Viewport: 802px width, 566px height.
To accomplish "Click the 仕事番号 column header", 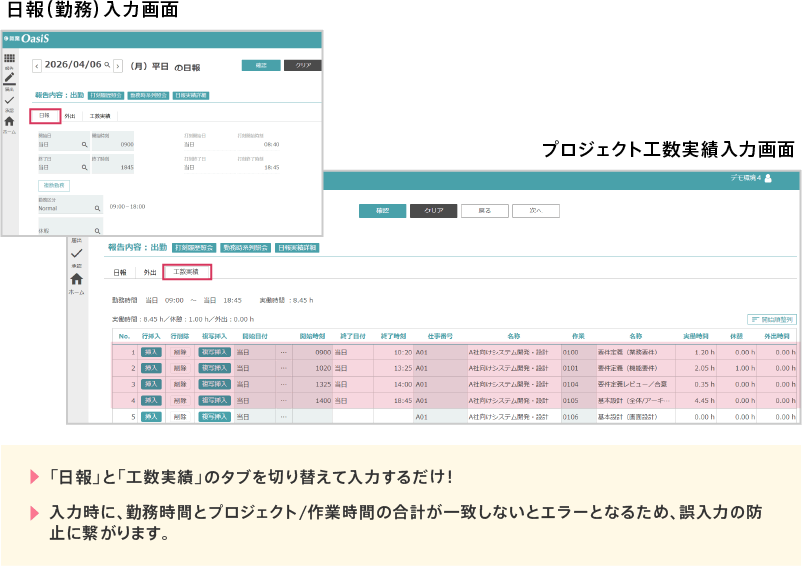I will click(440, 336).
